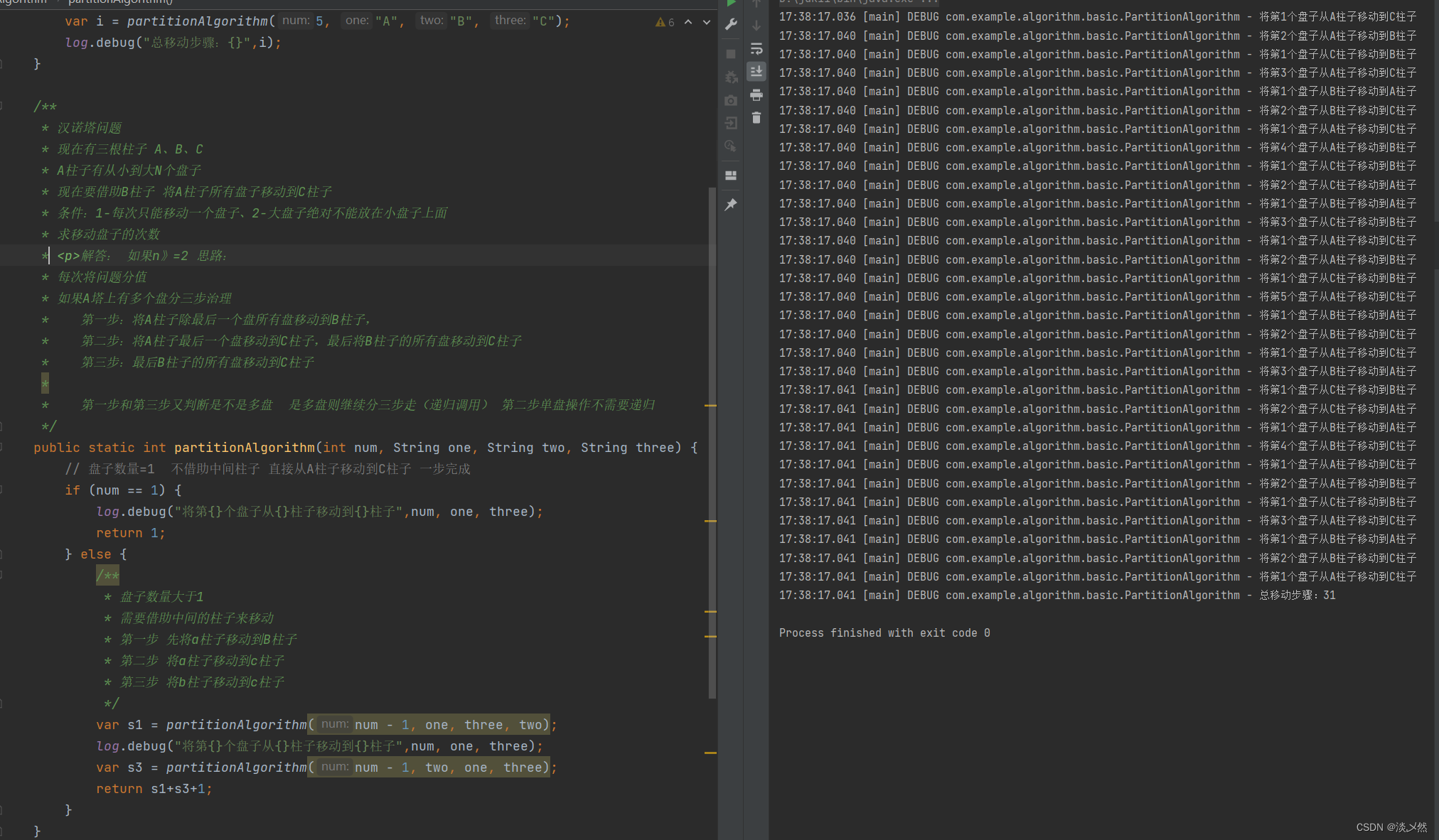Click the '每次将问题分值' comment line

click(x=102, y=277)
